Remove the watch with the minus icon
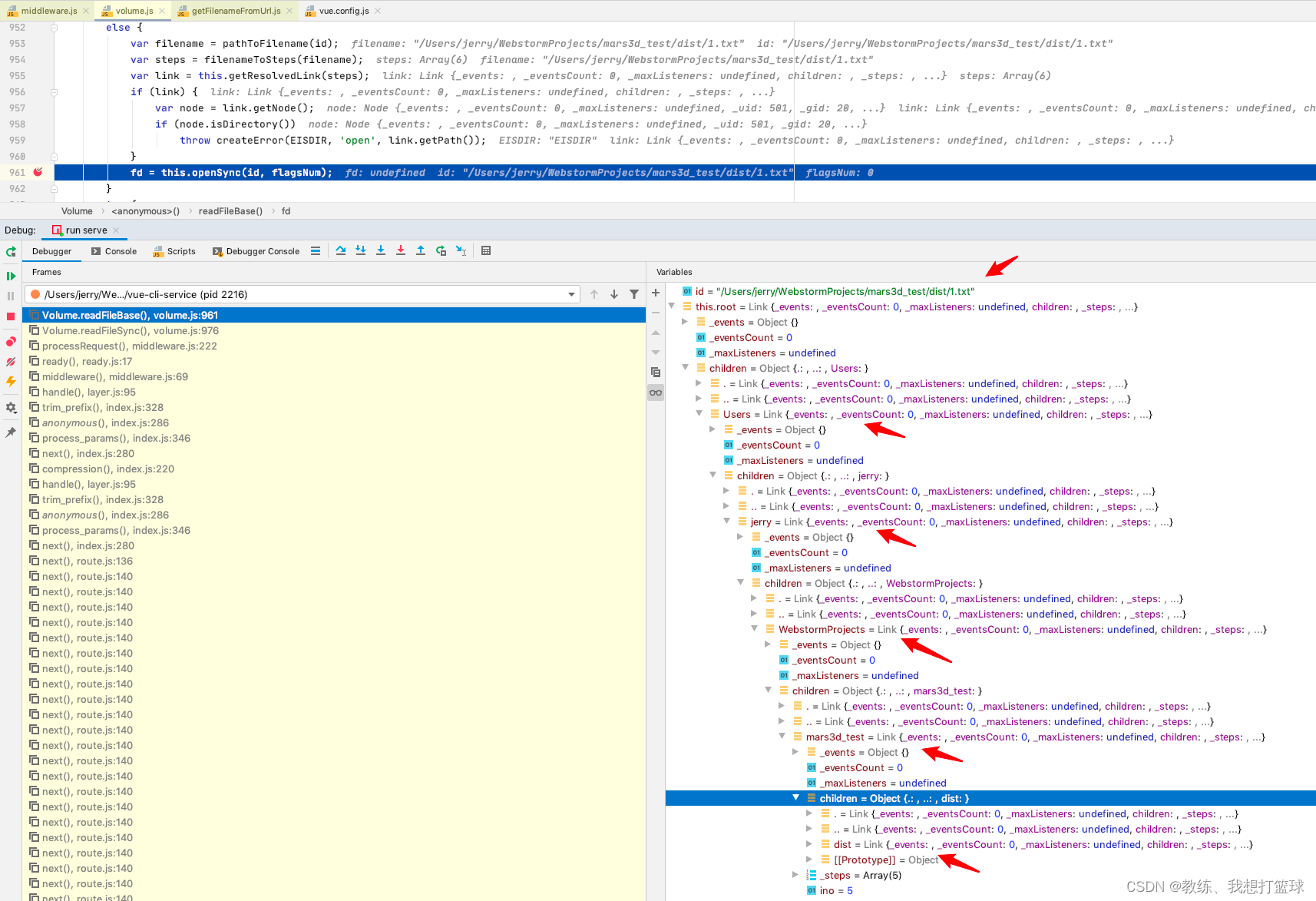This screenshot has width=1316, height=901. tap(656, 313)
